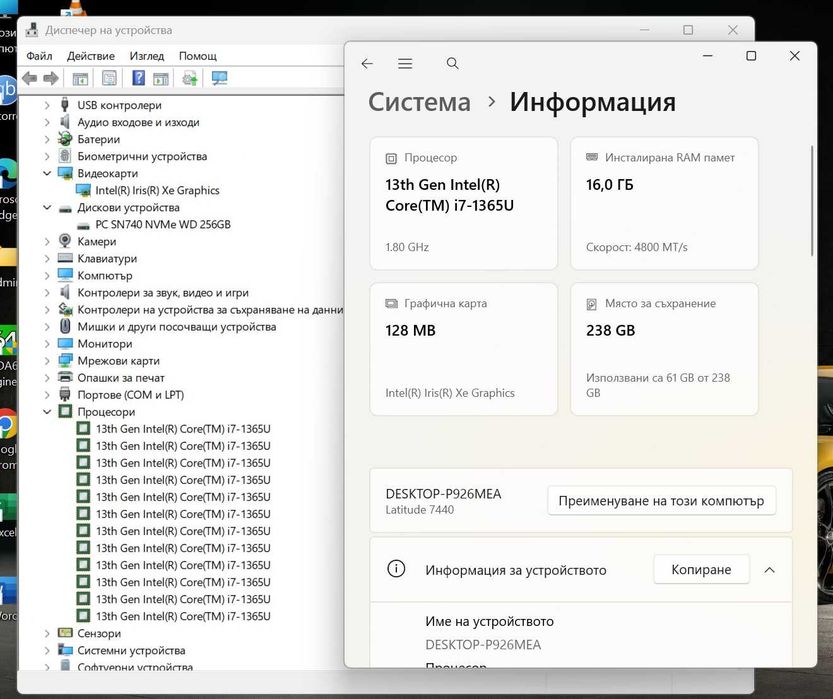
Task: Click the Име на устройството label
Action: tap(489, 621)
